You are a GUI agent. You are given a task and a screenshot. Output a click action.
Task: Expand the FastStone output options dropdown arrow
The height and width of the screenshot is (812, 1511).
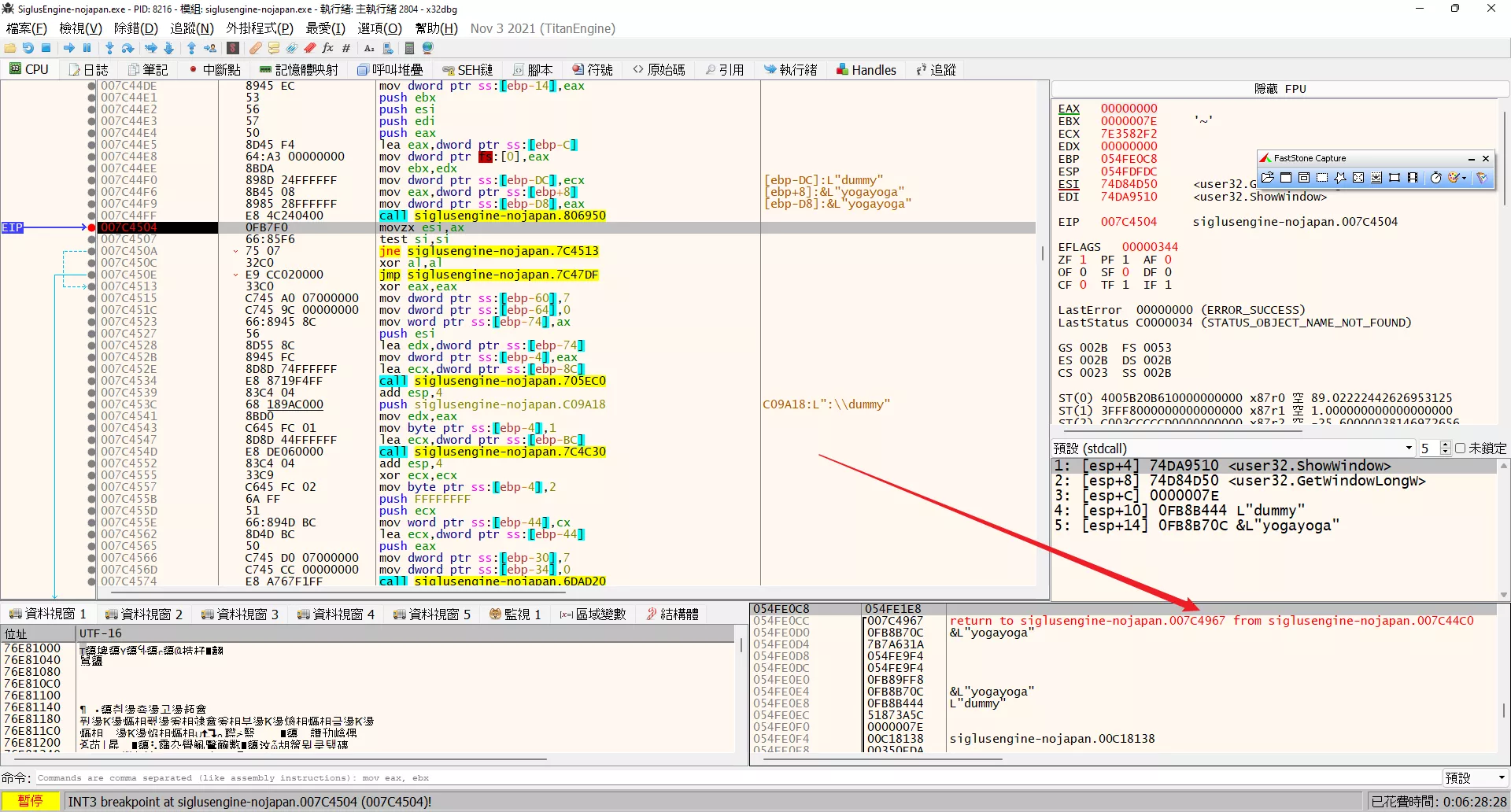pyautogui.click(x=1464, y=178)
